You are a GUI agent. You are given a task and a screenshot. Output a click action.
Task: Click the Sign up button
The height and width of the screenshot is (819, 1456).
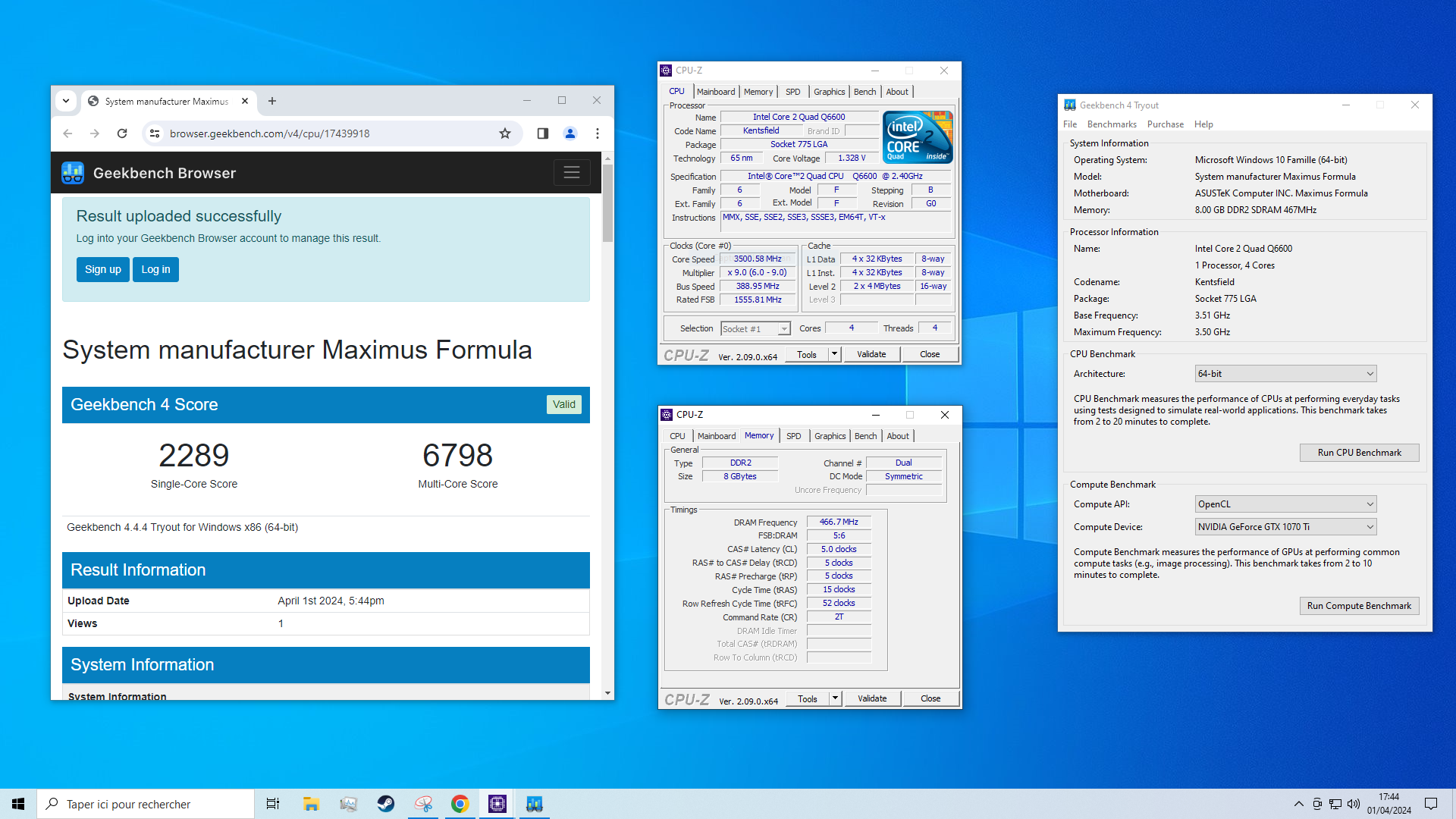point(103,269)
